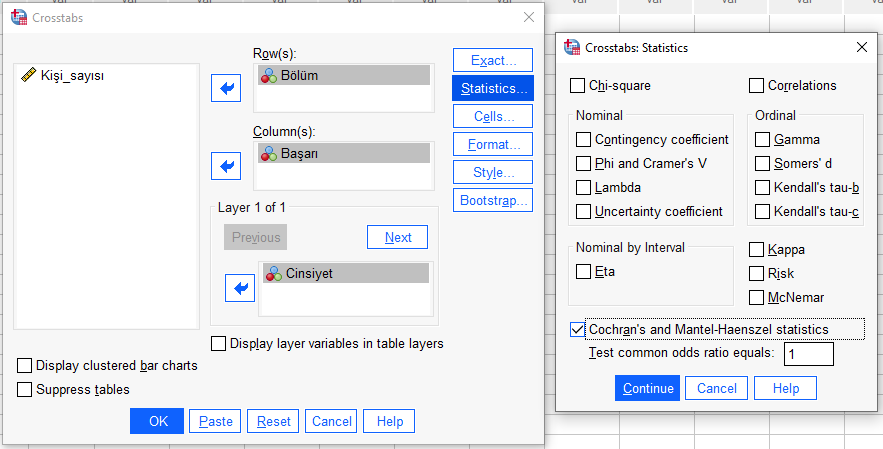Click the arrow button beside Layer list

click(x=240, y=288)
